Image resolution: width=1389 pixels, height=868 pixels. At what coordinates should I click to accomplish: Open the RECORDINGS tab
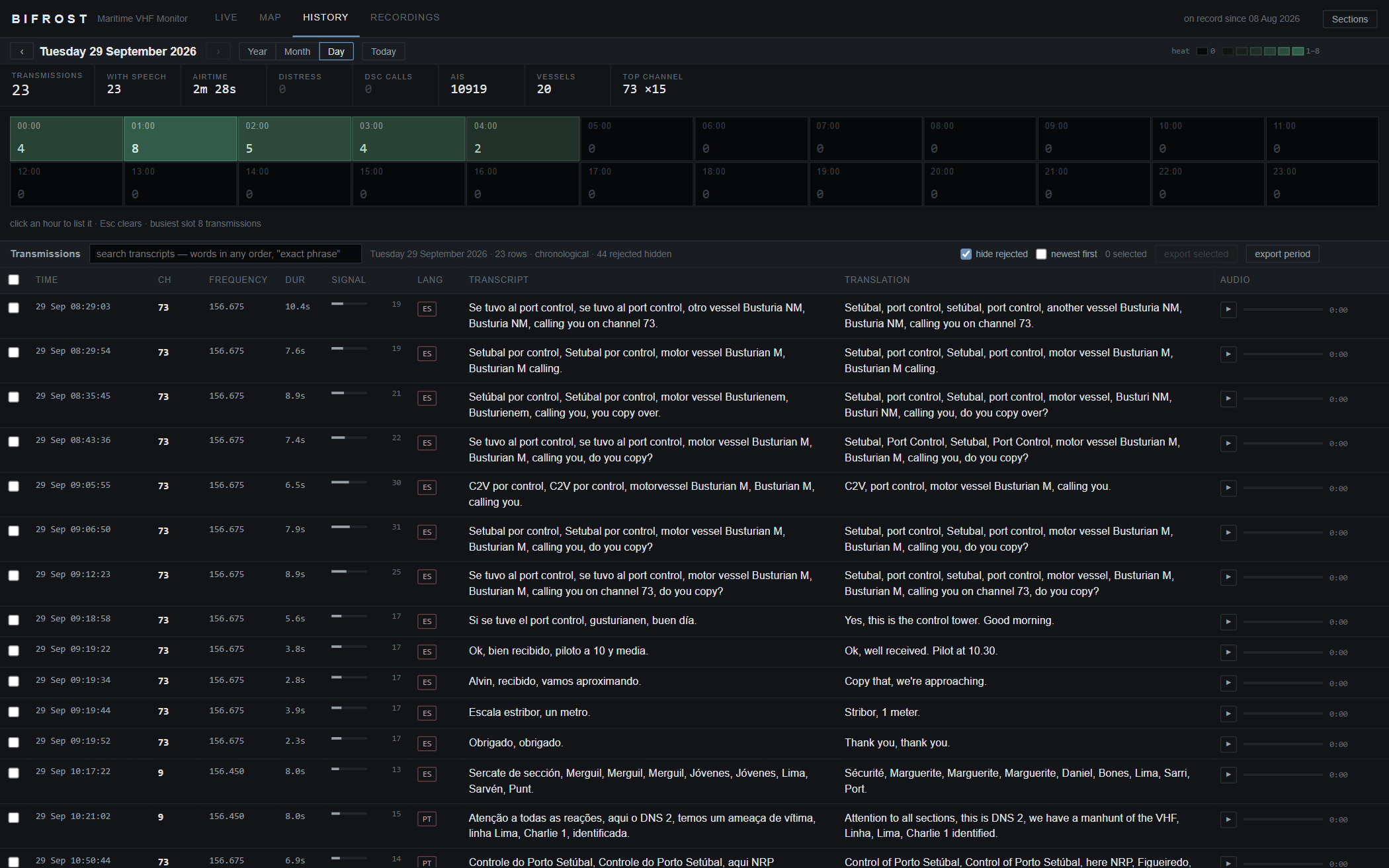405,17
